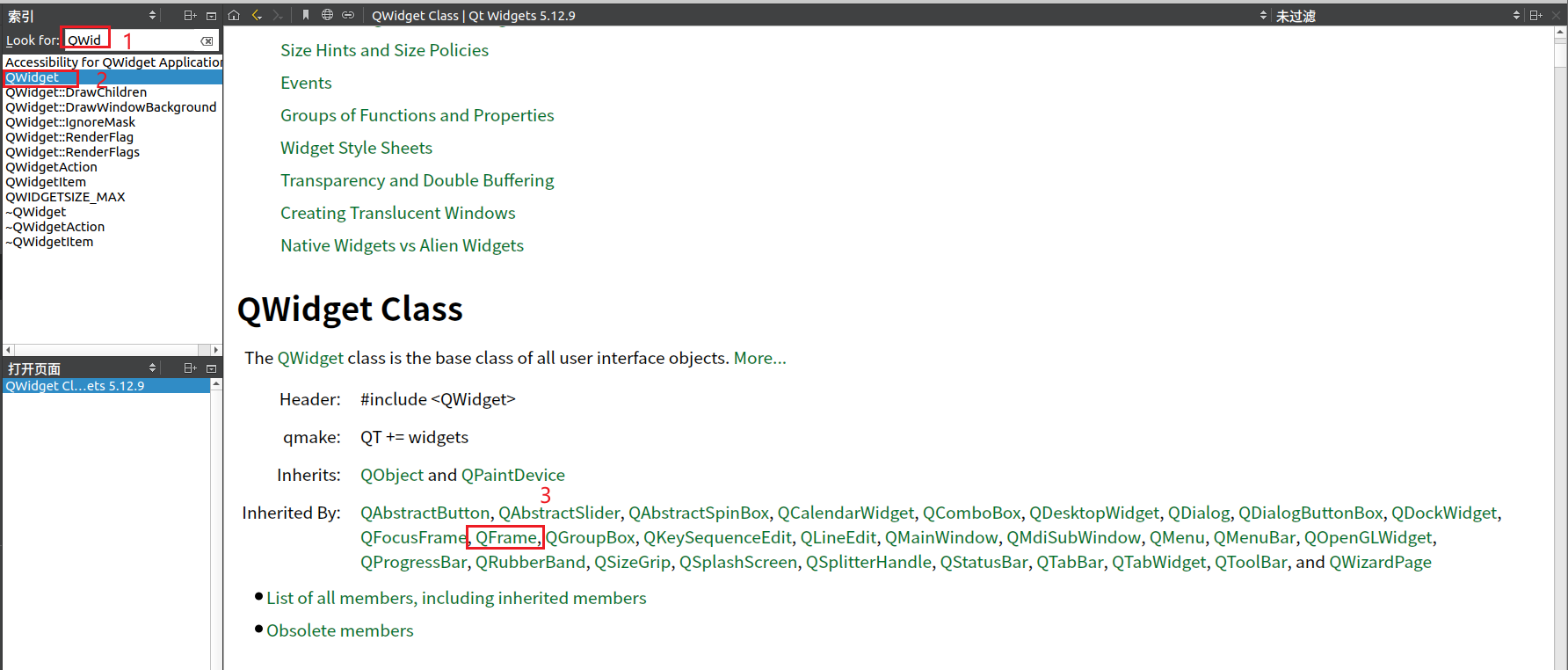1568x670 pixels.
Task: Open the Events section link
Action: [306, 83]
